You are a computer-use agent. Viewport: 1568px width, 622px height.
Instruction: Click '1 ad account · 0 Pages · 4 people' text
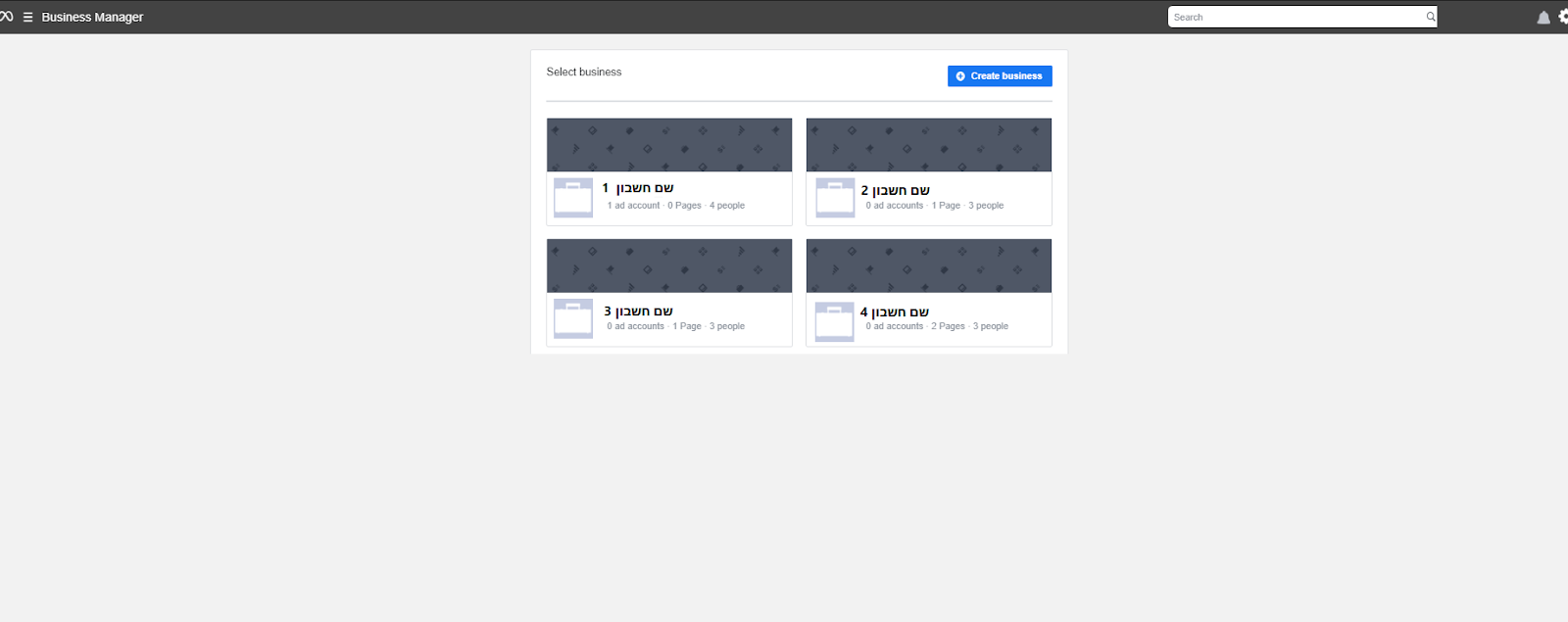pos(676,206)
